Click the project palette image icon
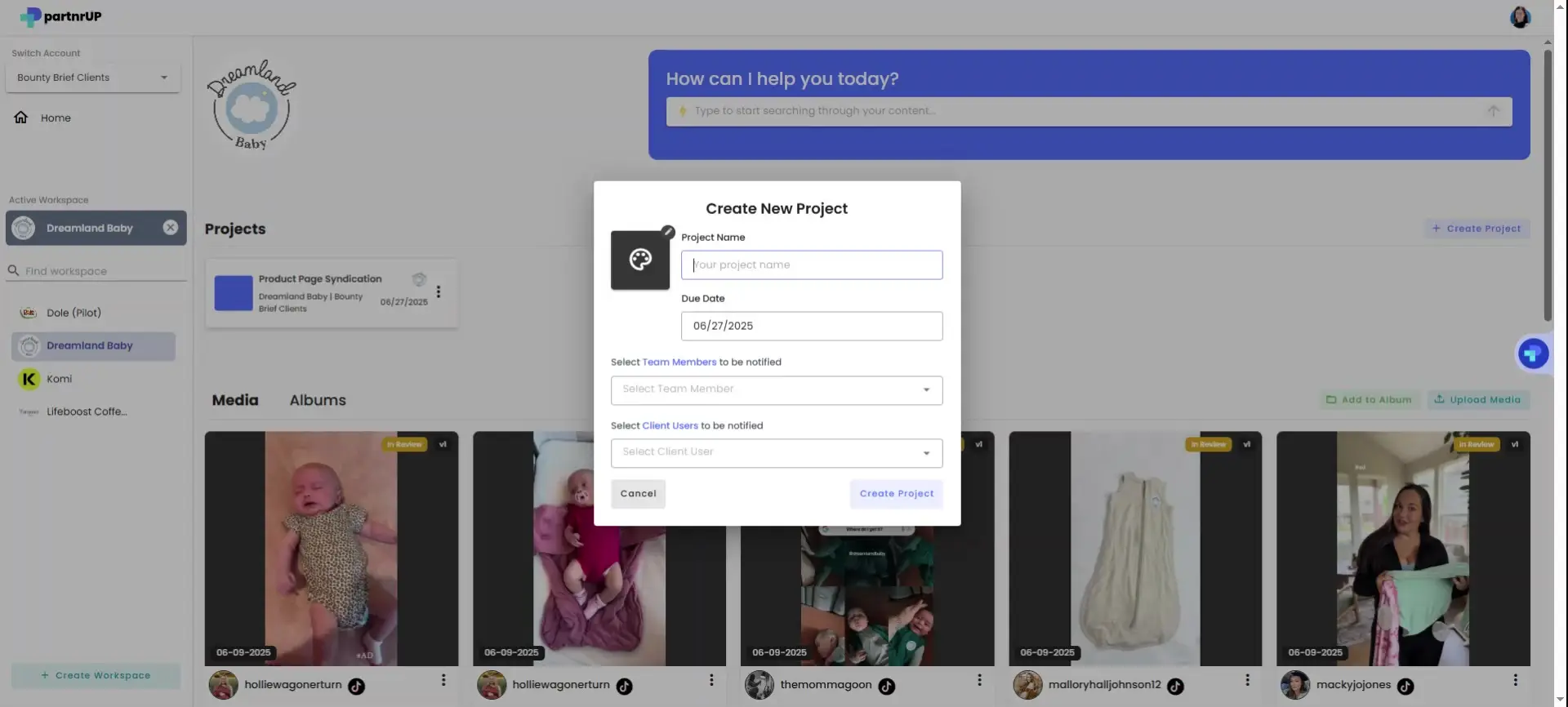The width and height of the screenshot is (1568, 707). coord(640,260)
